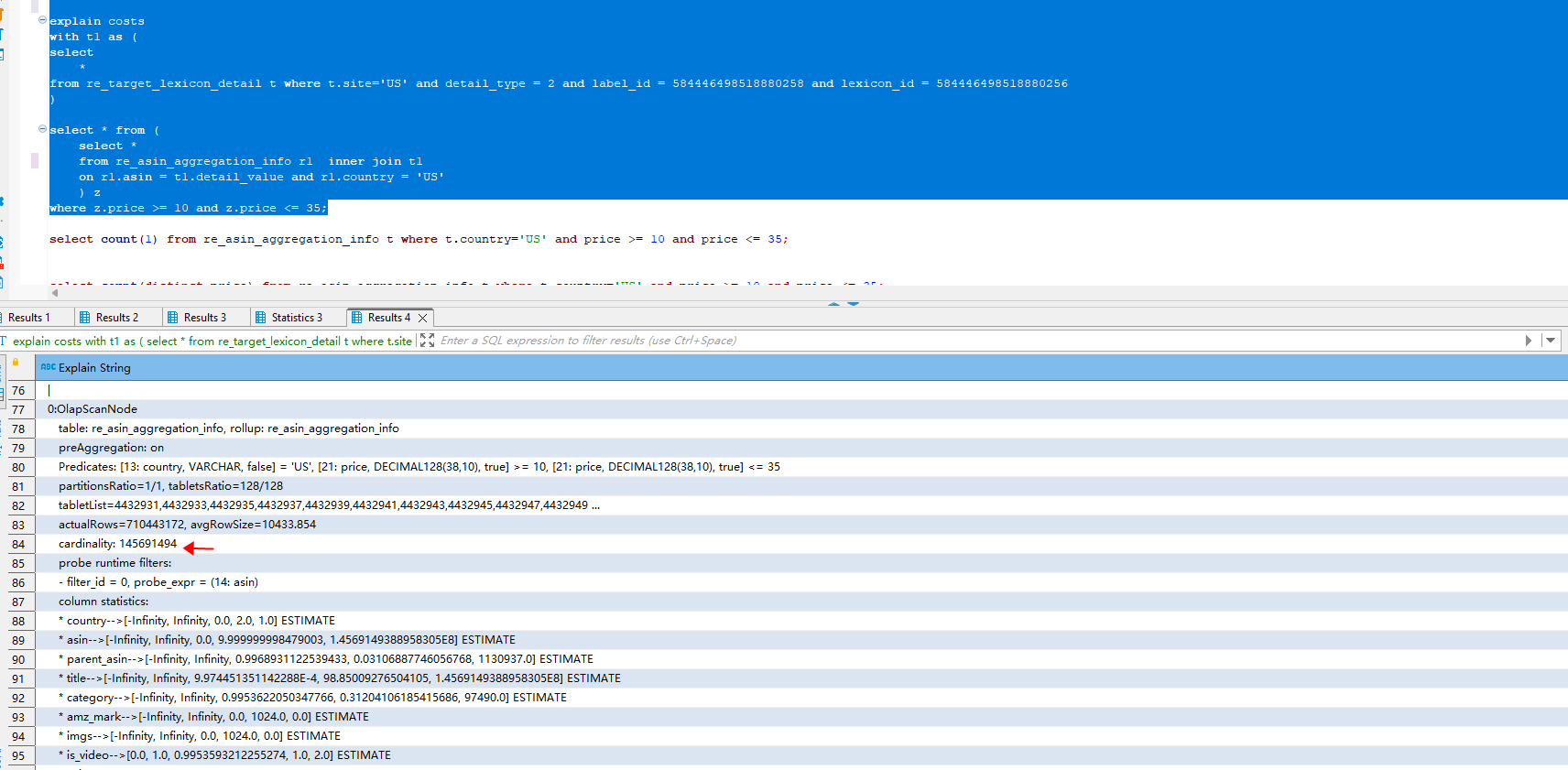Select the Results 3 tab
The image size is (1568, 770).
204,318
